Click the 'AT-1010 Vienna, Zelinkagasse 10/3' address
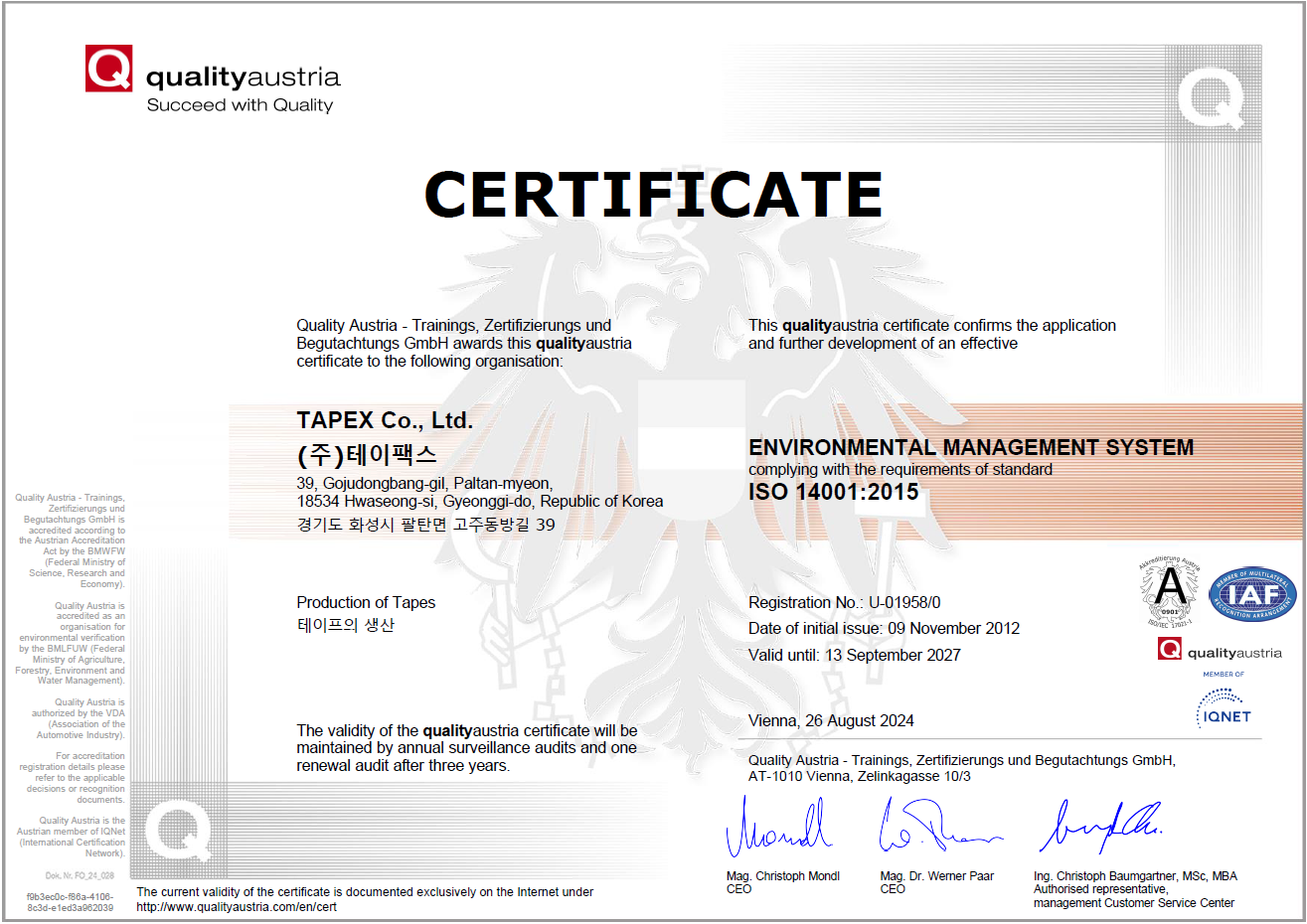 pyautogui.click(x=860, y=776)
